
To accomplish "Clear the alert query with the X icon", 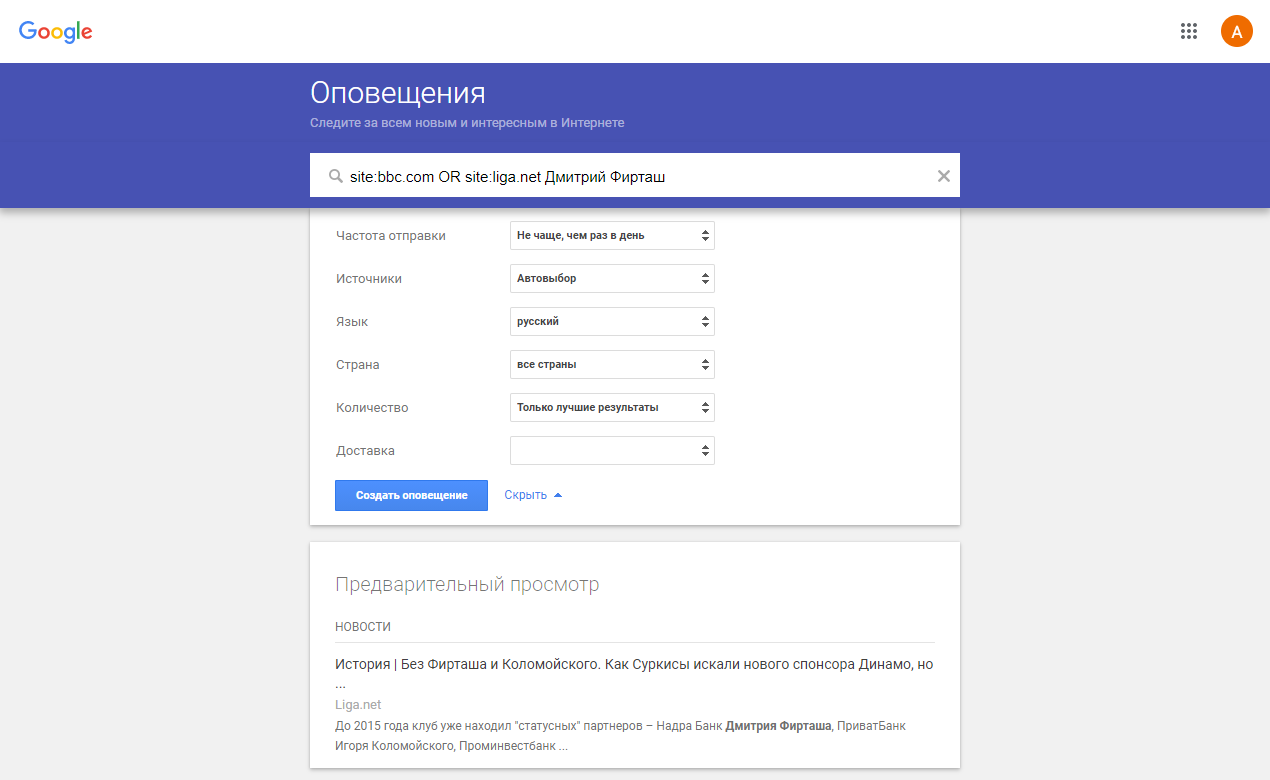I will pos(943,176).
